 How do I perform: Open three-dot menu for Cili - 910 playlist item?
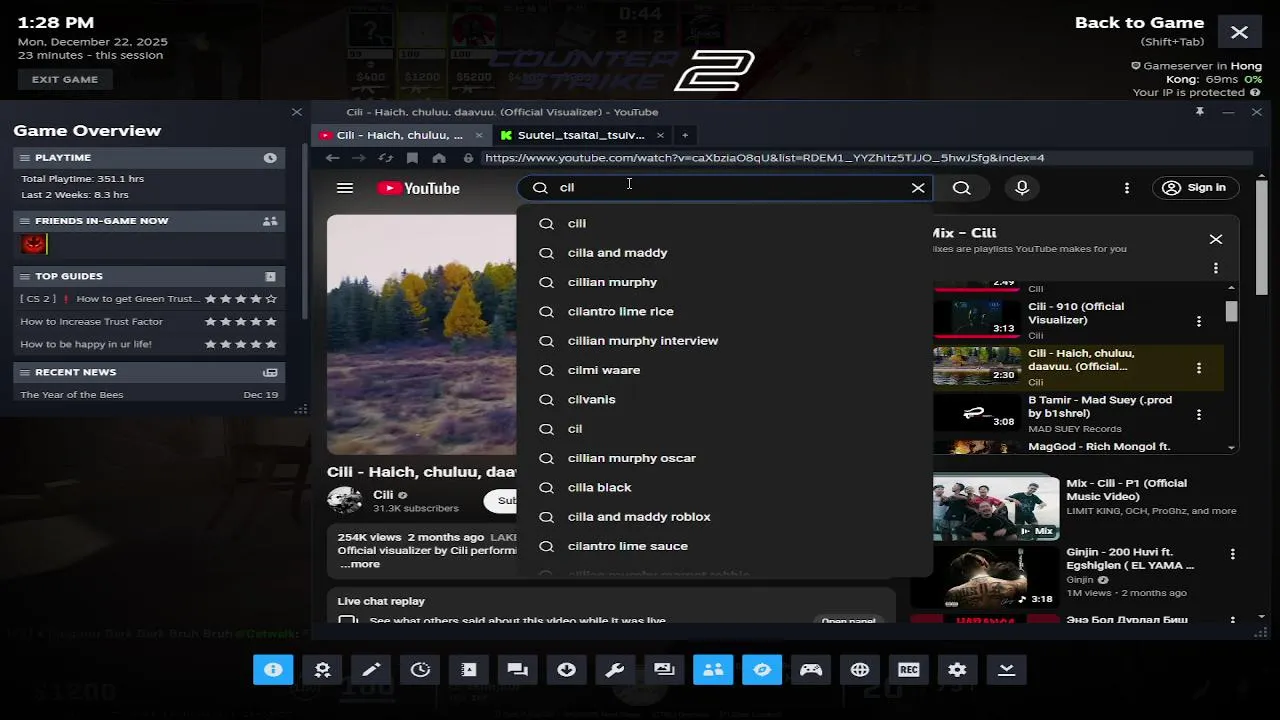tap(1198, 321)
